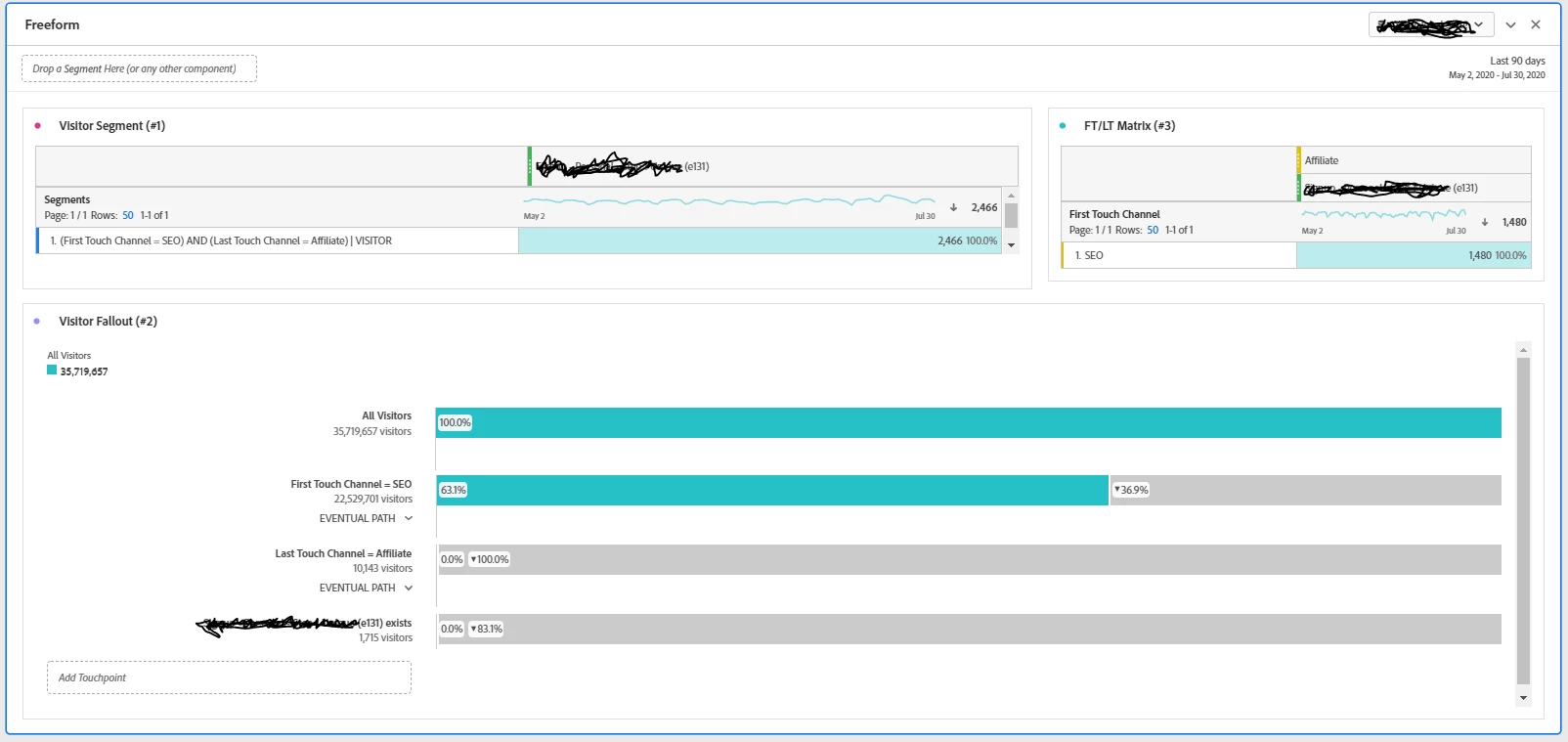Screen dimensions: 1568x742
Task: Change Rows: 50 in the Segments table
Action: [x=128, y=215]
